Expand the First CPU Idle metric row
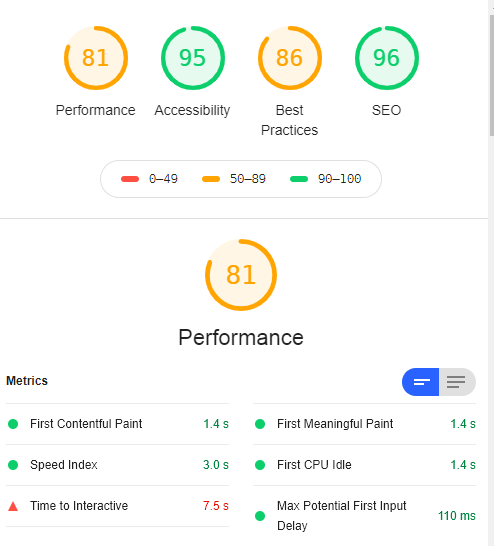This screenshot has height=546, width=494. pos(364,465)
